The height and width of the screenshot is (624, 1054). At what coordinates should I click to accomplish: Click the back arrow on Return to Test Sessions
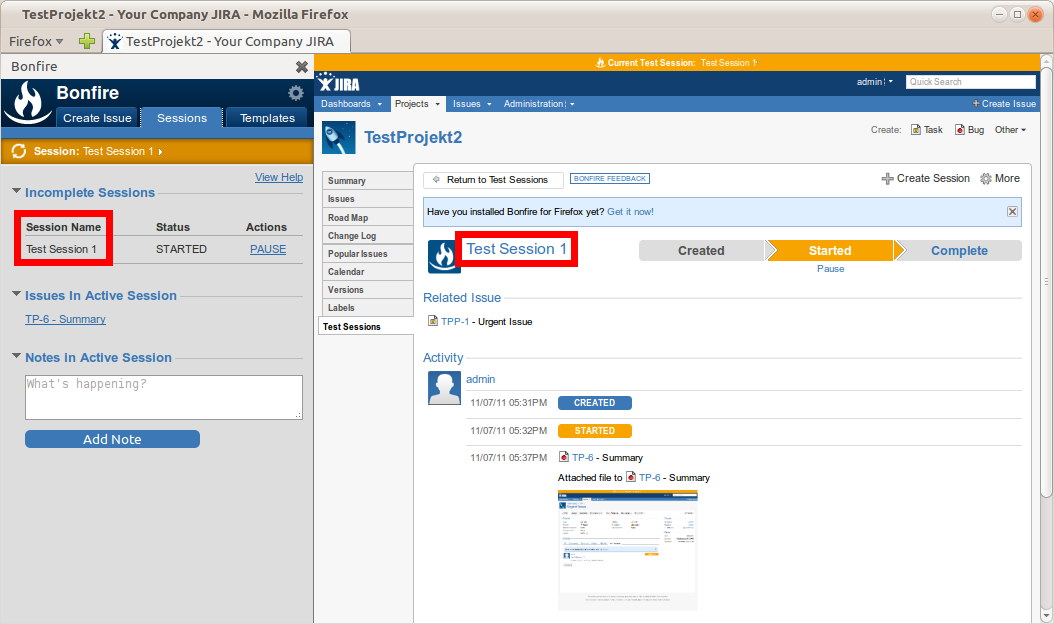coord(436,180)
